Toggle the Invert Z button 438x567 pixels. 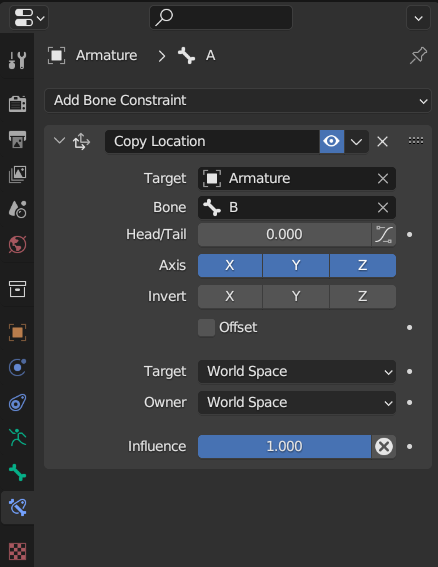coord(362,297)
